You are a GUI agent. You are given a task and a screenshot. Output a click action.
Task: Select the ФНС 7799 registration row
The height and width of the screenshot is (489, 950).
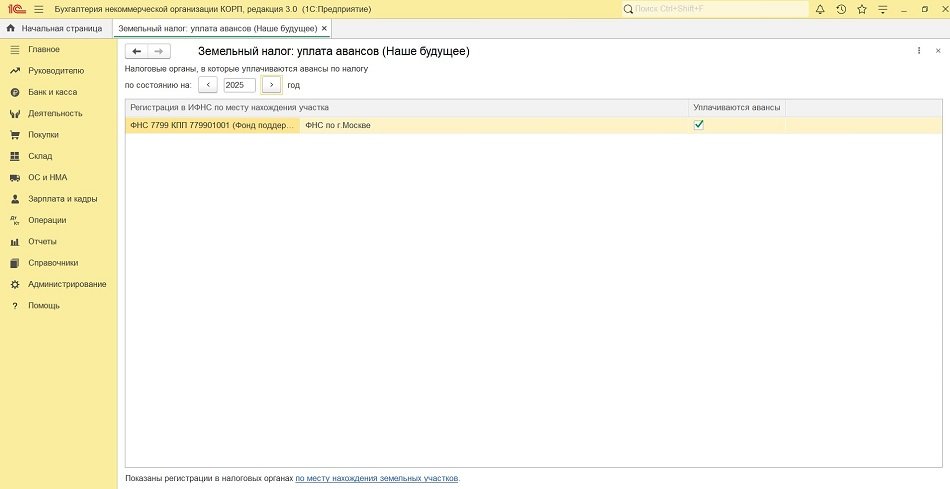point(213,125)
